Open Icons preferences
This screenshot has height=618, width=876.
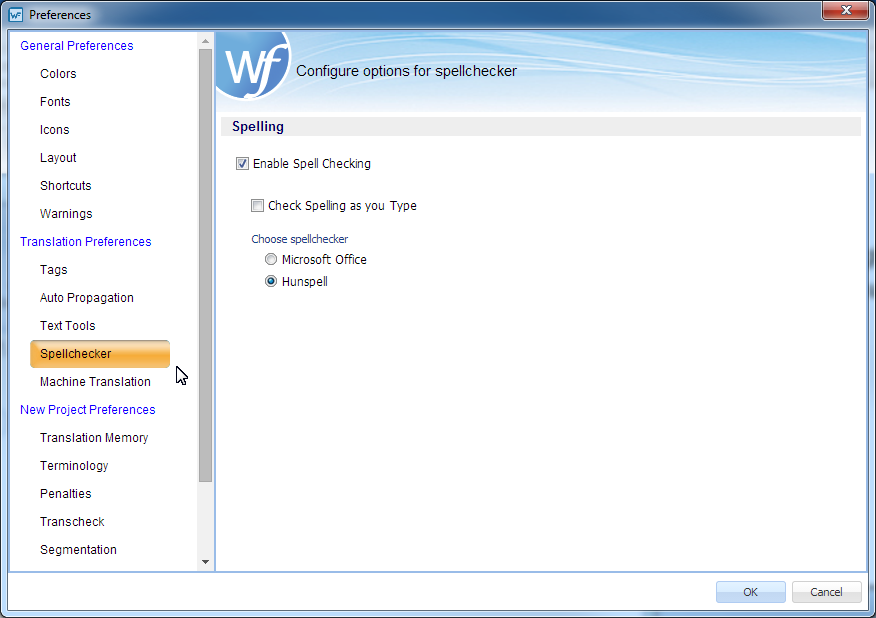tap(55, 130)
